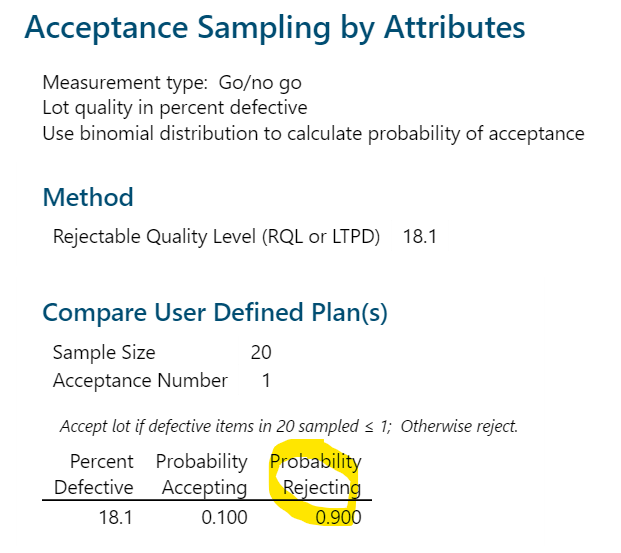This screenshot has height=553, width=621.
Task: Select the Measurement type Go/no go line
Action: 172,83
